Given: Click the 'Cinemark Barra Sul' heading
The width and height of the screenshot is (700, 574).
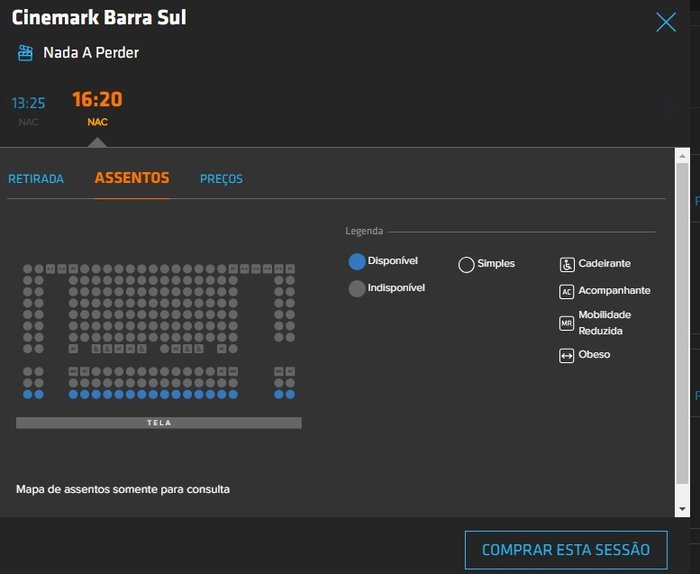Looking at the screenshot, I should 99,17.
